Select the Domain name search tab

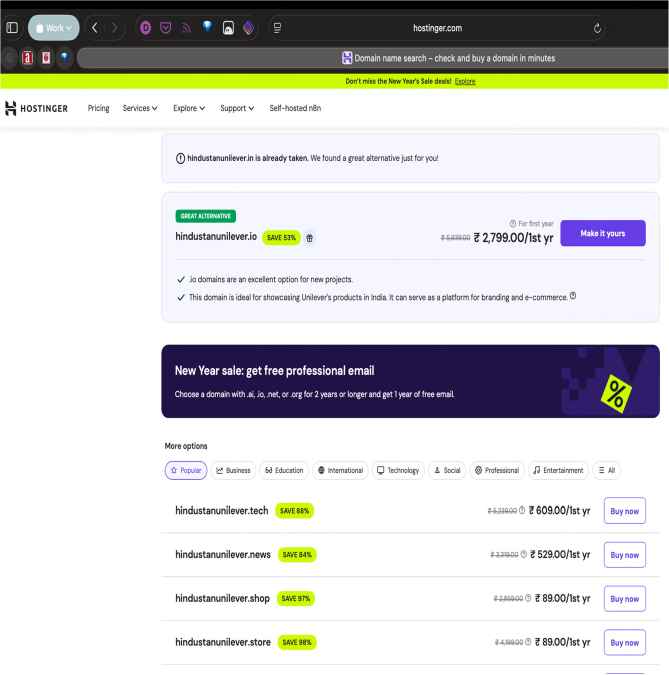pyautogui.click(x=373, y=58)
